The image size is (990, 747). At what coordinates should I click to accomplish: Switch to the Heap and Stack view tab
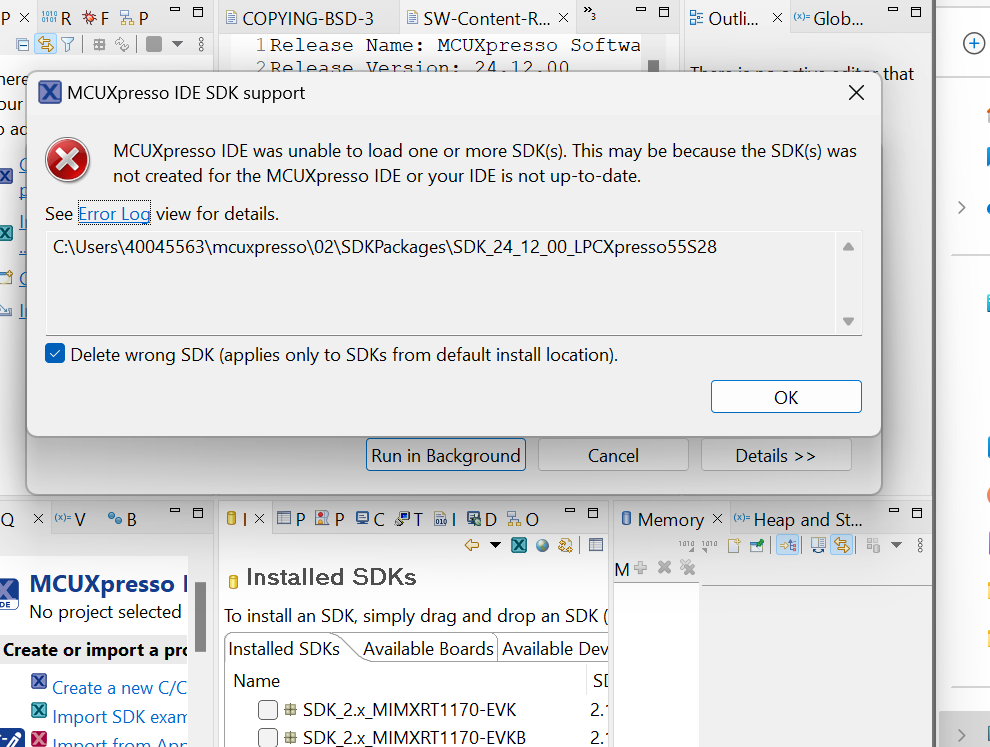click(x=797, y=519)
